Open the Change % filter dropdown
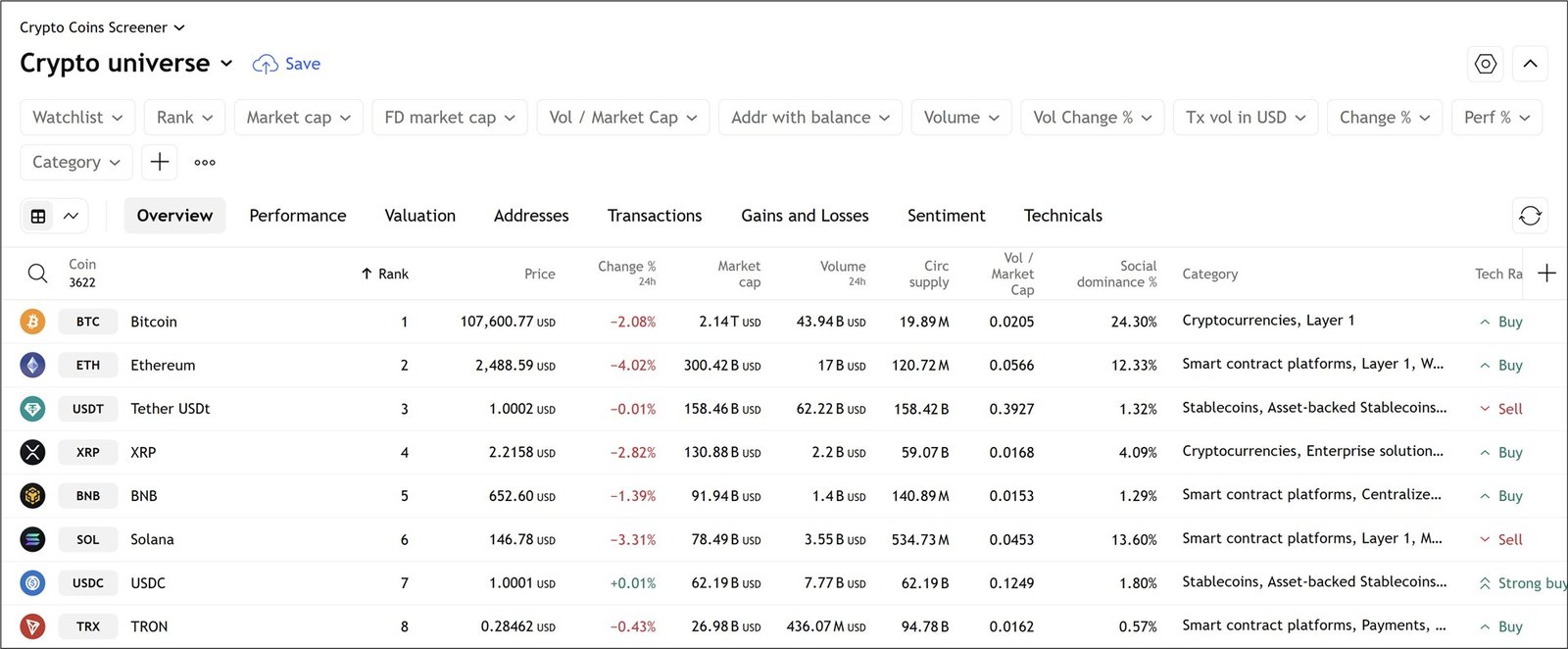The height and width of the screenshot is (649, 1568). click(1385, 118)
